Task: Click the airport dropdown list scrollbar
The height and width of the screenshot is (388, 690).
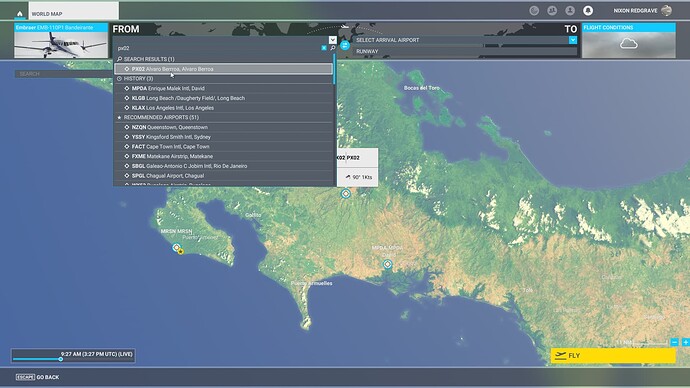Action: pyautogui.click(x=334, y=70)
